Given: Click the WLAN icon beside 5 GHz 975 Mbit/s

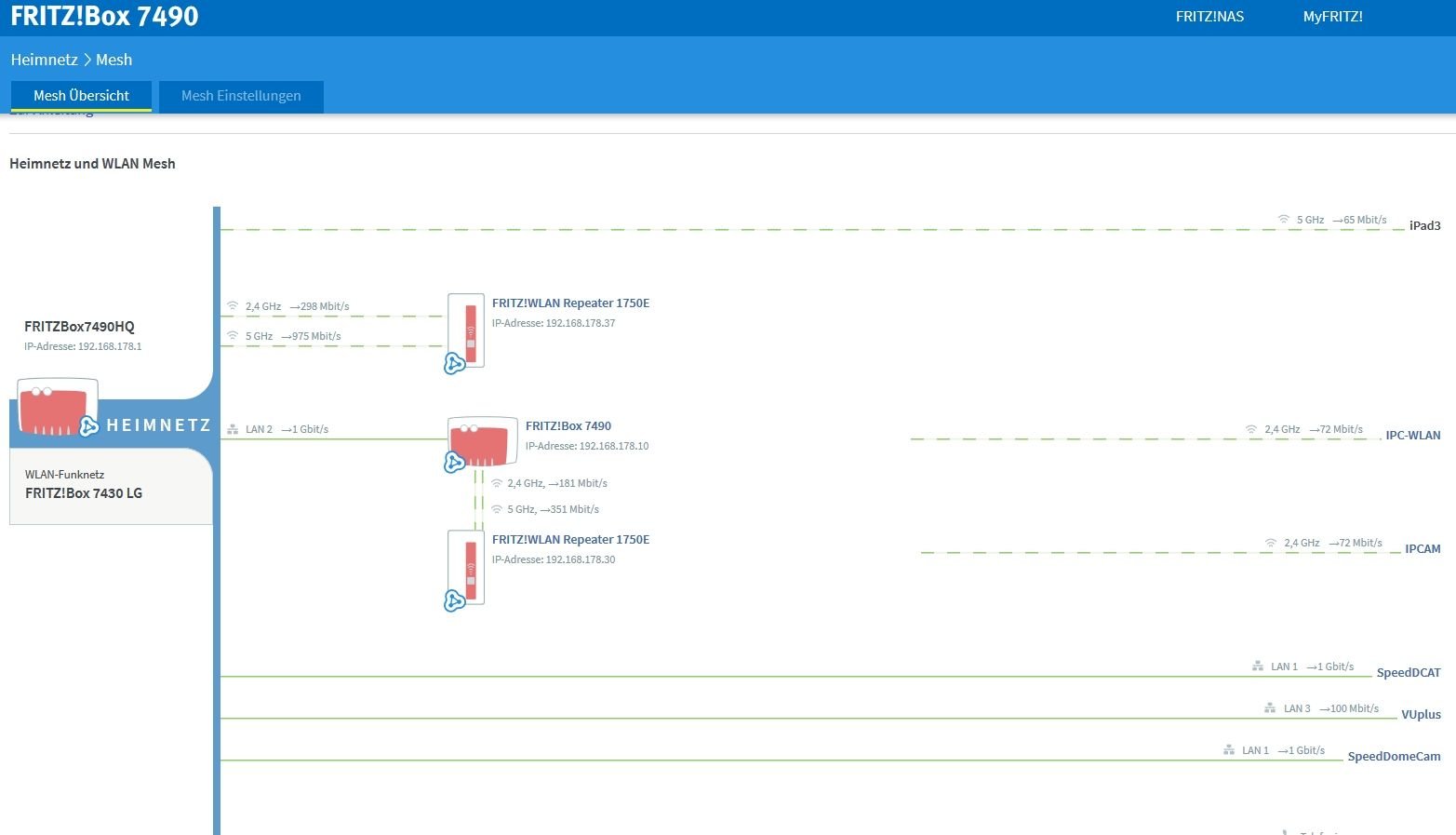Looking at the screenshot, I should coord(233,336).
